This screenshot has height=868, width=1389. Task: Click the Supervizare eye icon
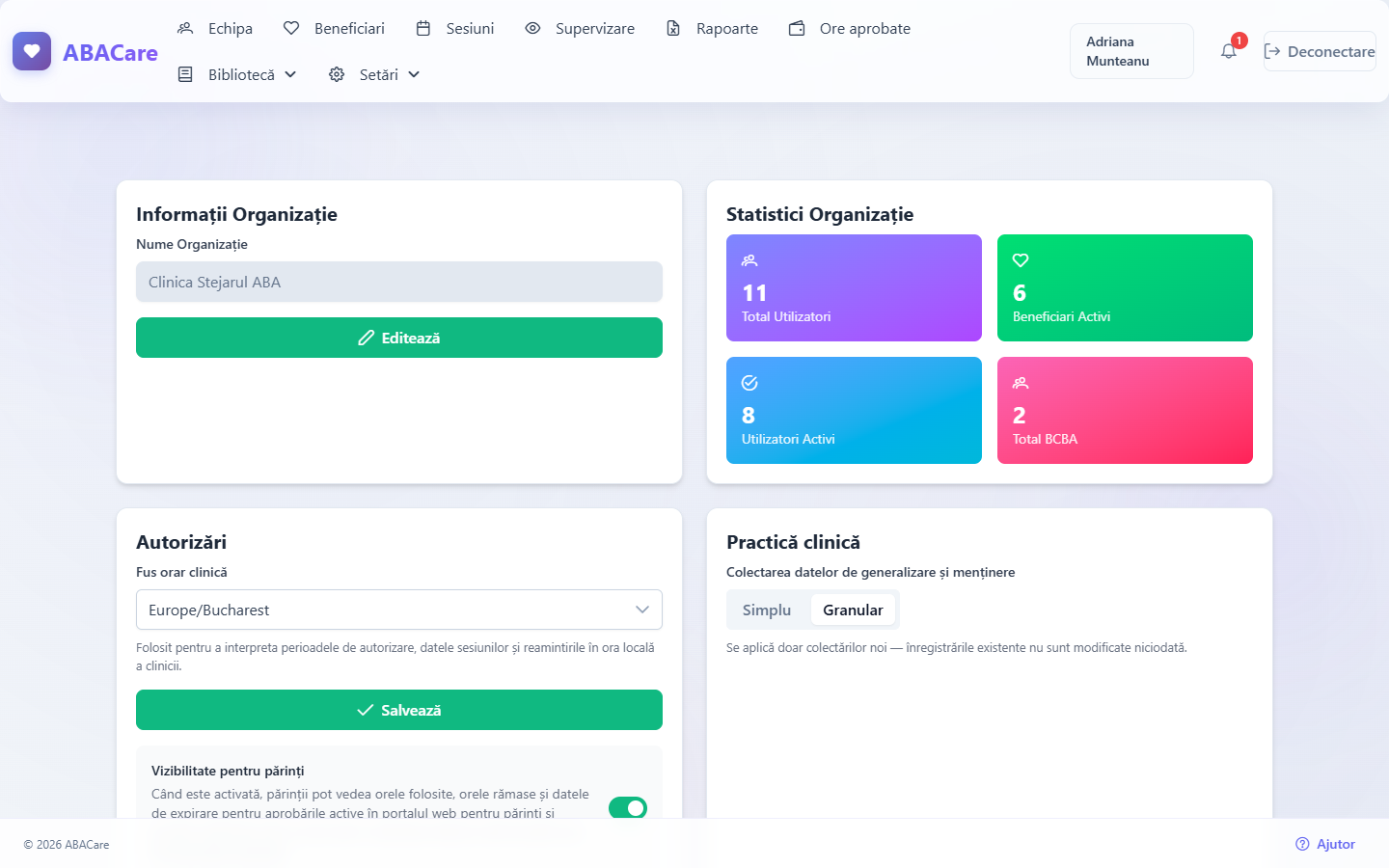pos(532,28)
